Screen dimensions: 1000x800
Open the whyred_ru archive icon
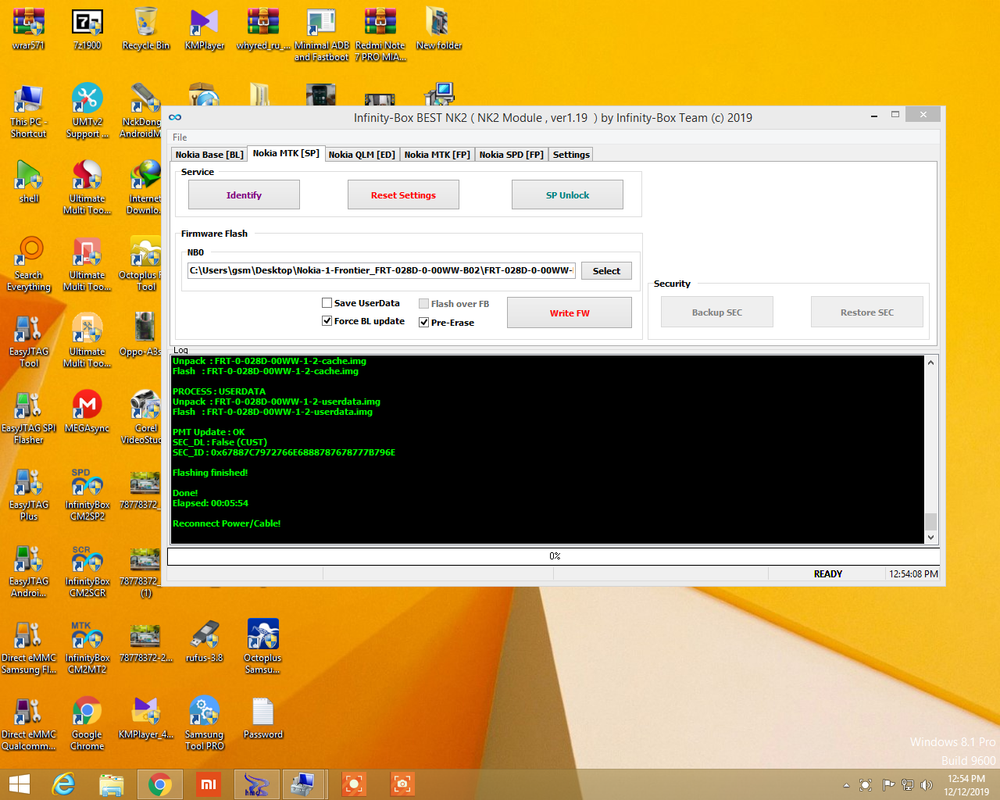(x=263, y=29)
